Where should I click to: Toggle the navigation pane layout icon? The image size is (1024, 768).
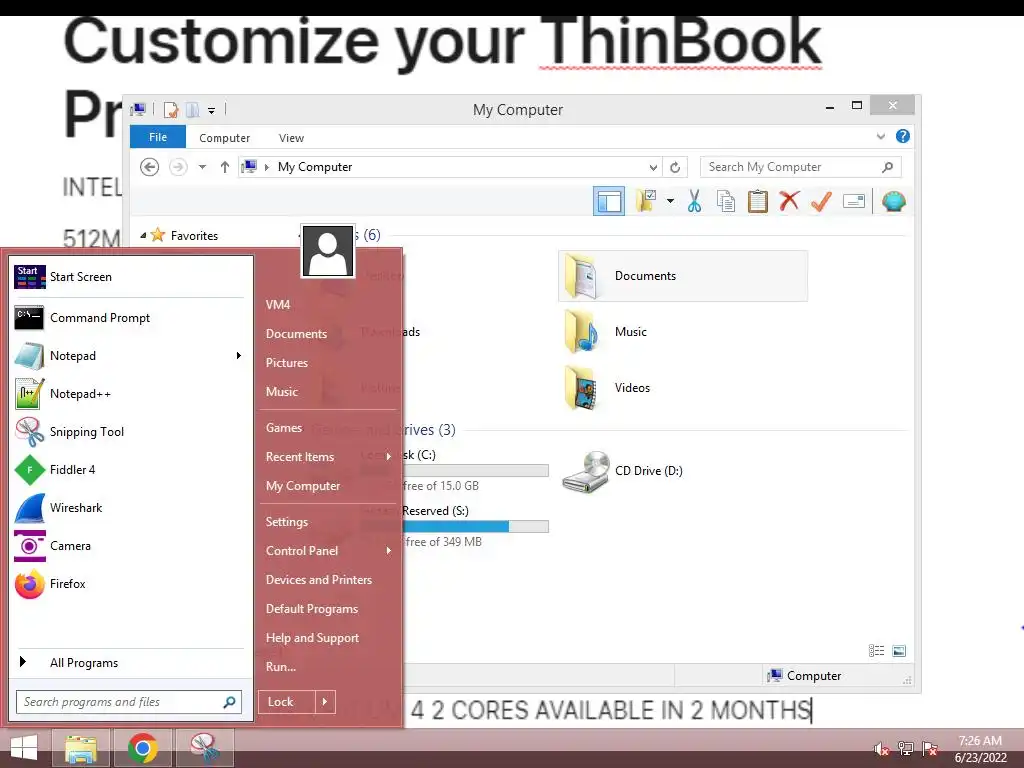pos(609,201)
